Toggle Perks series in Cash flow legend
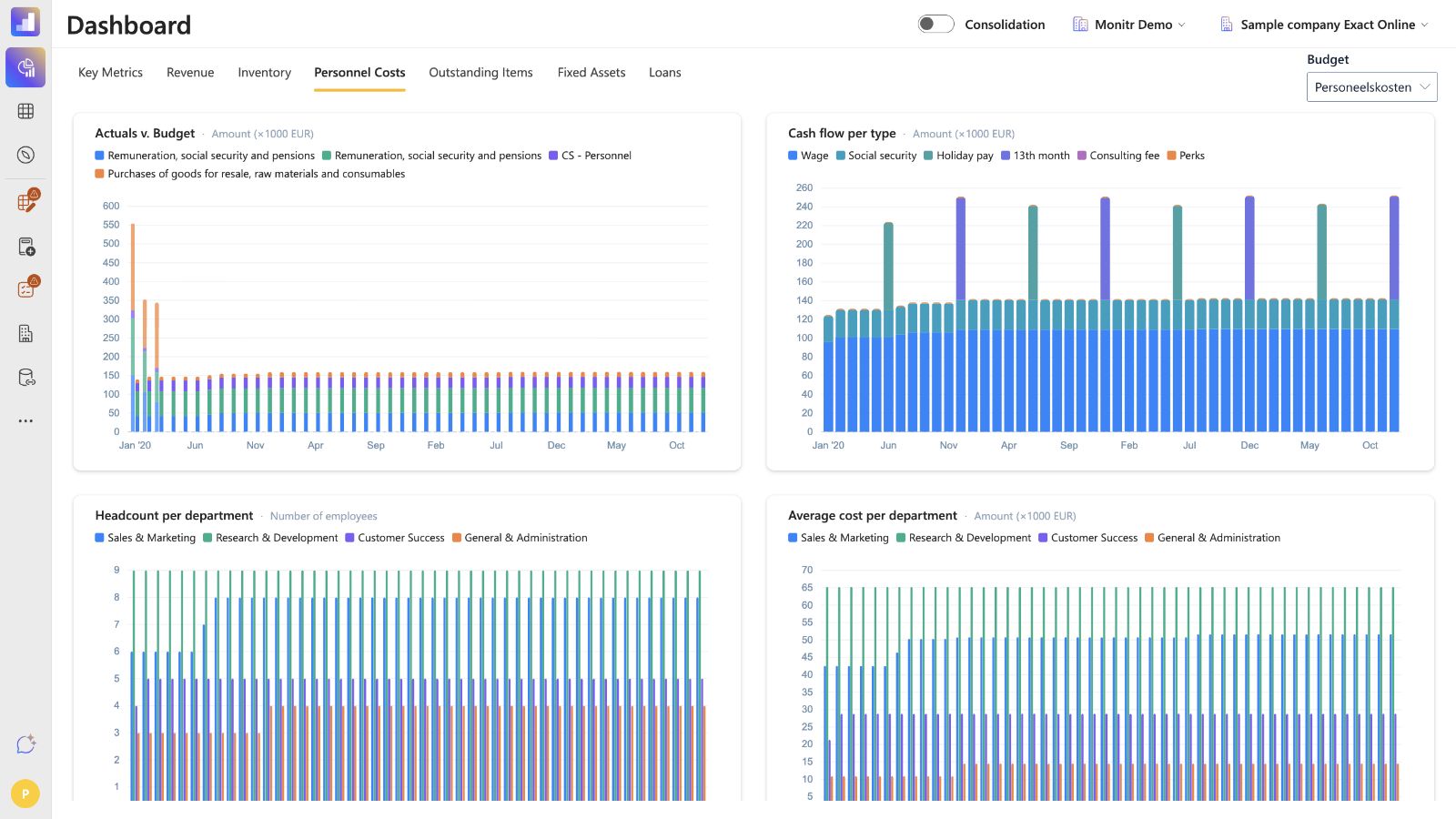Screen dimensions: 1456x819 (x=1186, y=156)
